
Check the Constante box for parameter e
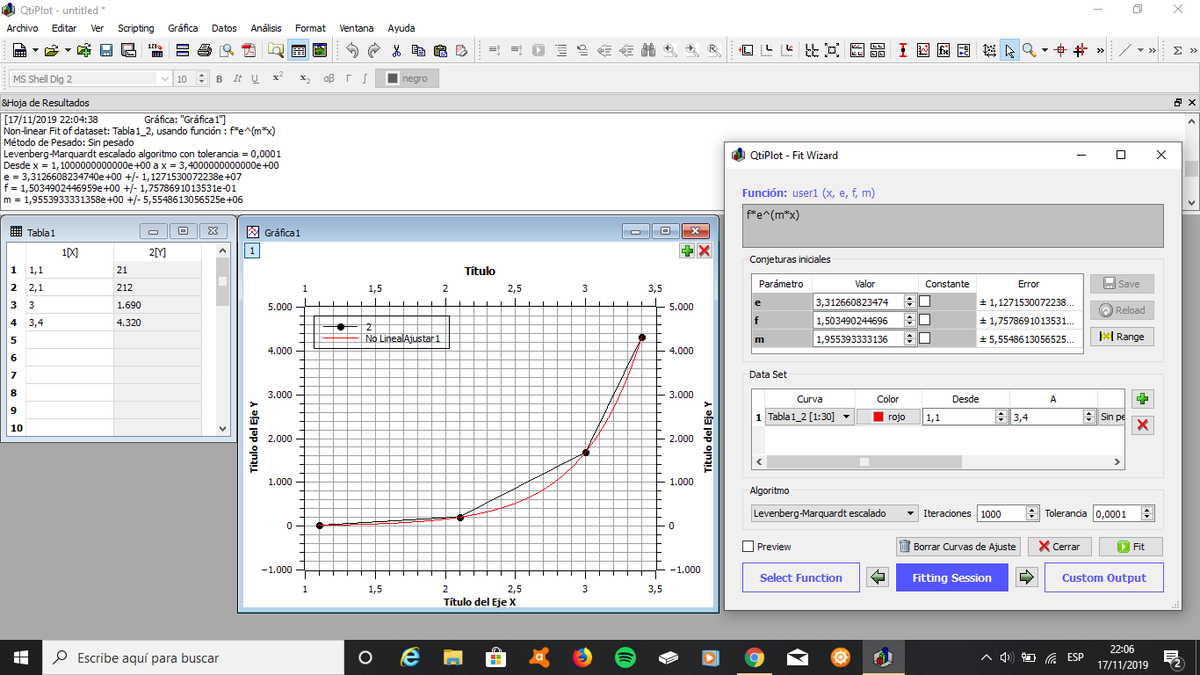click(x=925, y=301)
